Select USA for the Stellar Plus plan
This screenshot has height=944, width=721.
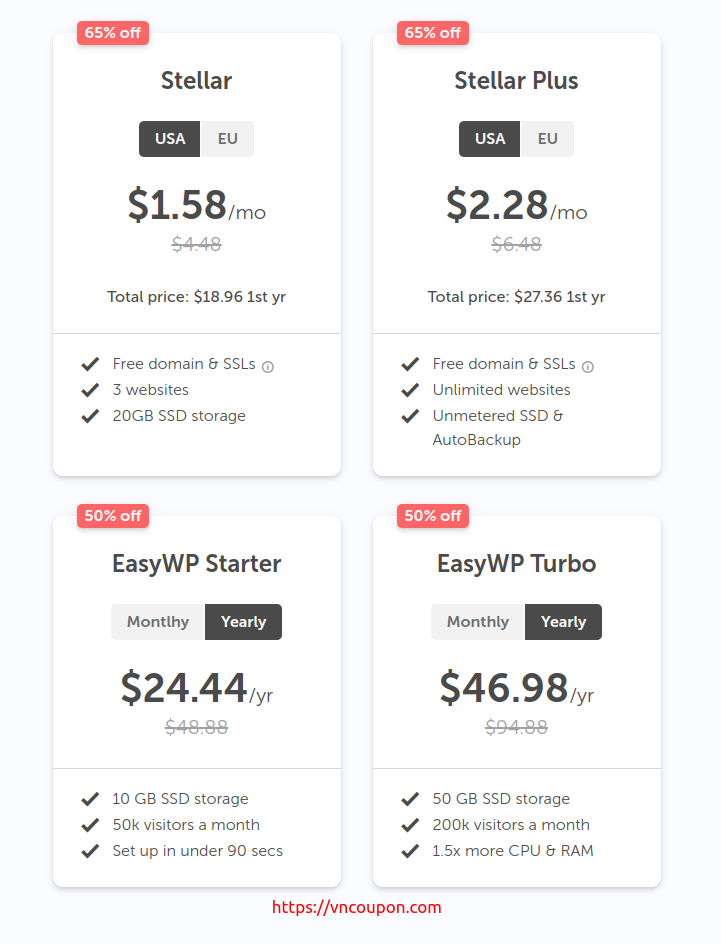[489, 139]
